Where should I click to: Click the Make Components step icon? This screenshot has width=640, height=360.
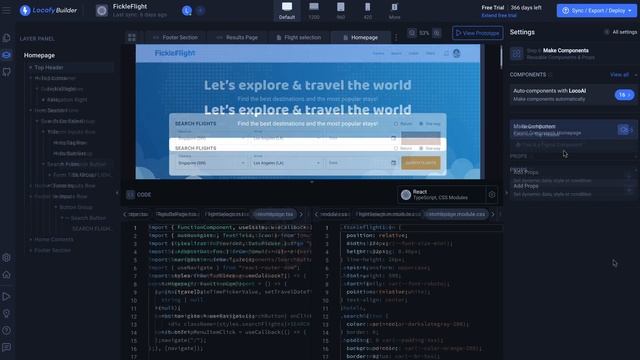(517, 53)
